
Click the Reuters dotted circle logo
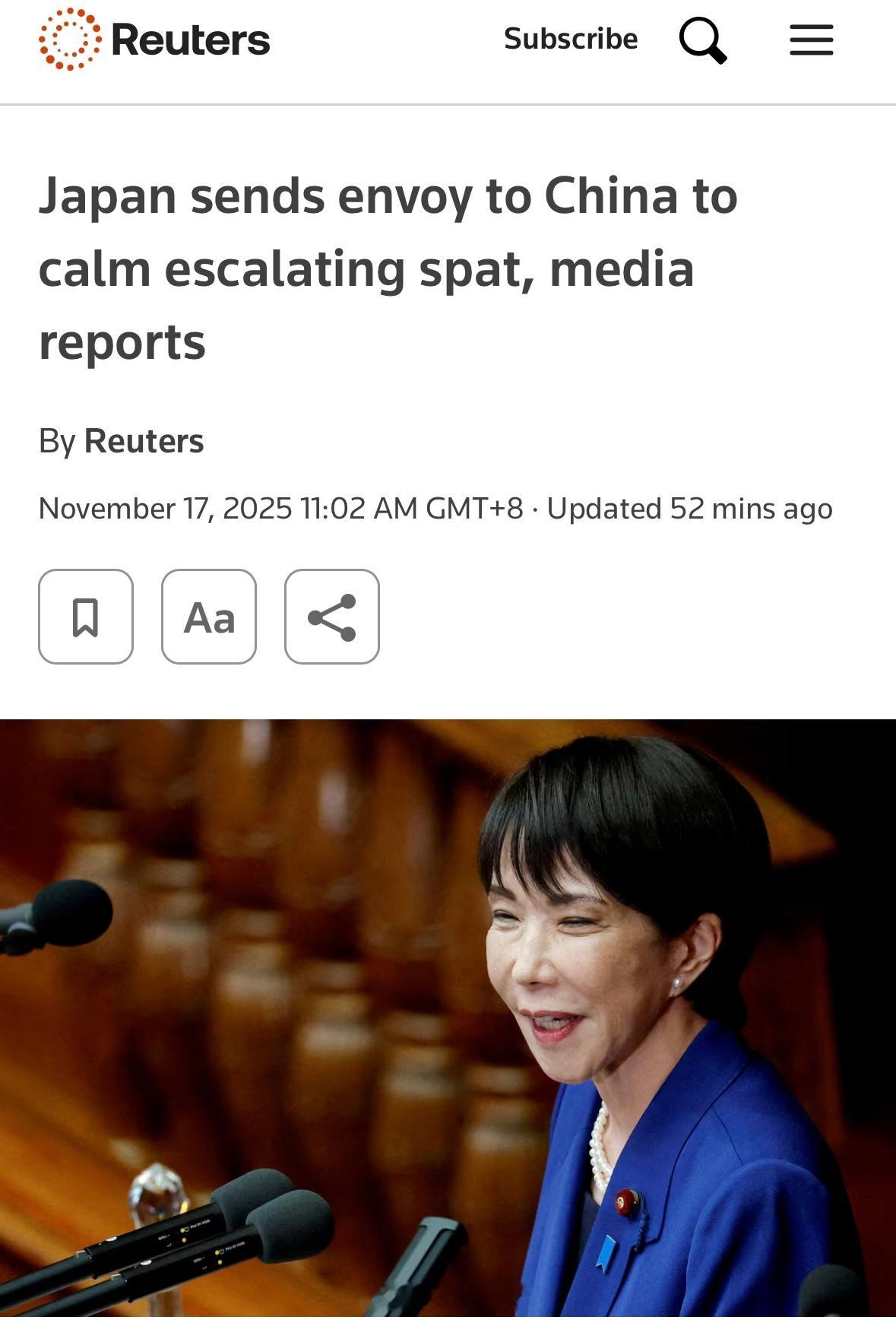click(x=70, y=40)
